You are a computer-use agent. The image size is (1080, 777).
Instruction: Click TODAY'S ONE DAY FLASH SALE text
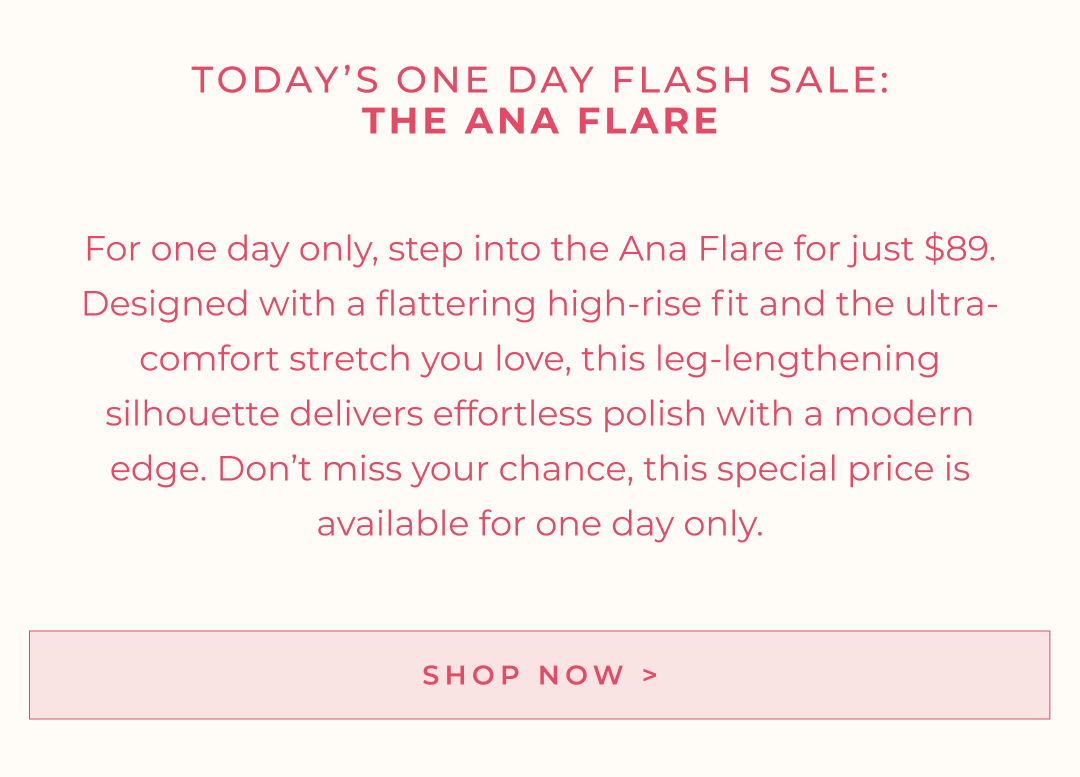(540, 79)
